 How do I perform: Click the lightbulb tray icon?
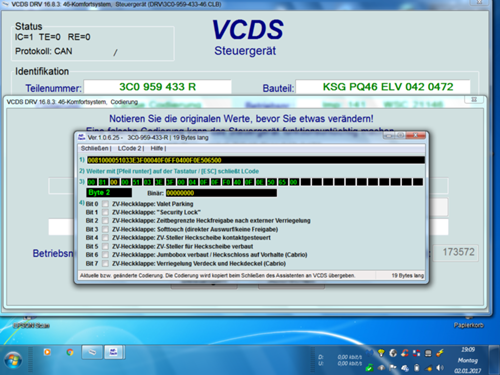pos(381,353)
